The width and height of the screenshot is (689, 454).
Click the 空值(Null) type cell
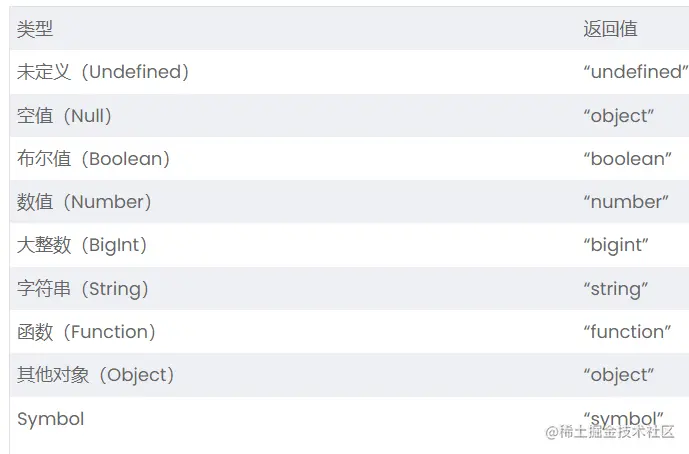[x=65, y=116]
